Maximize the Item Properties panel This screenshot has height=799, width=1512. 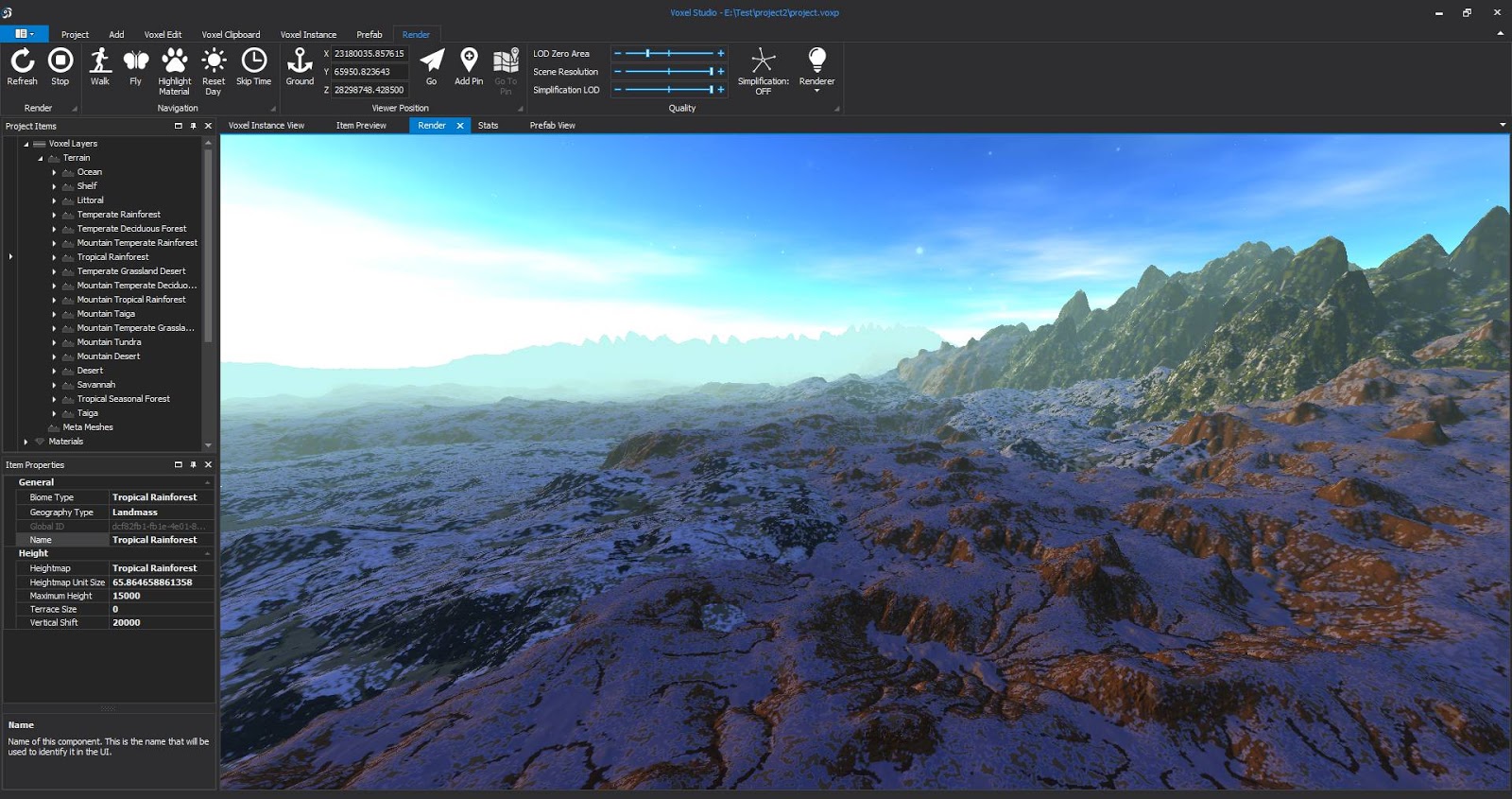178,465
